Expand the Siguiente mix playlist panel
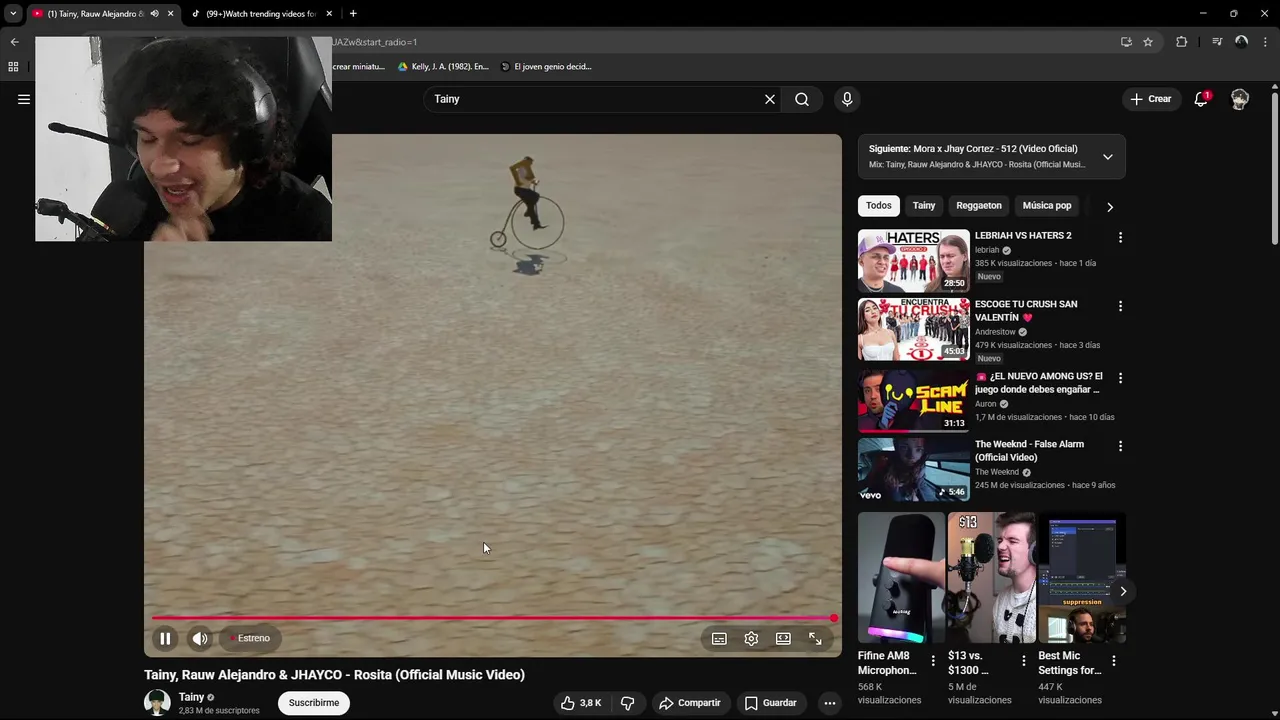The width and height of the screenshot is (1280, 720). (1108, 157)
